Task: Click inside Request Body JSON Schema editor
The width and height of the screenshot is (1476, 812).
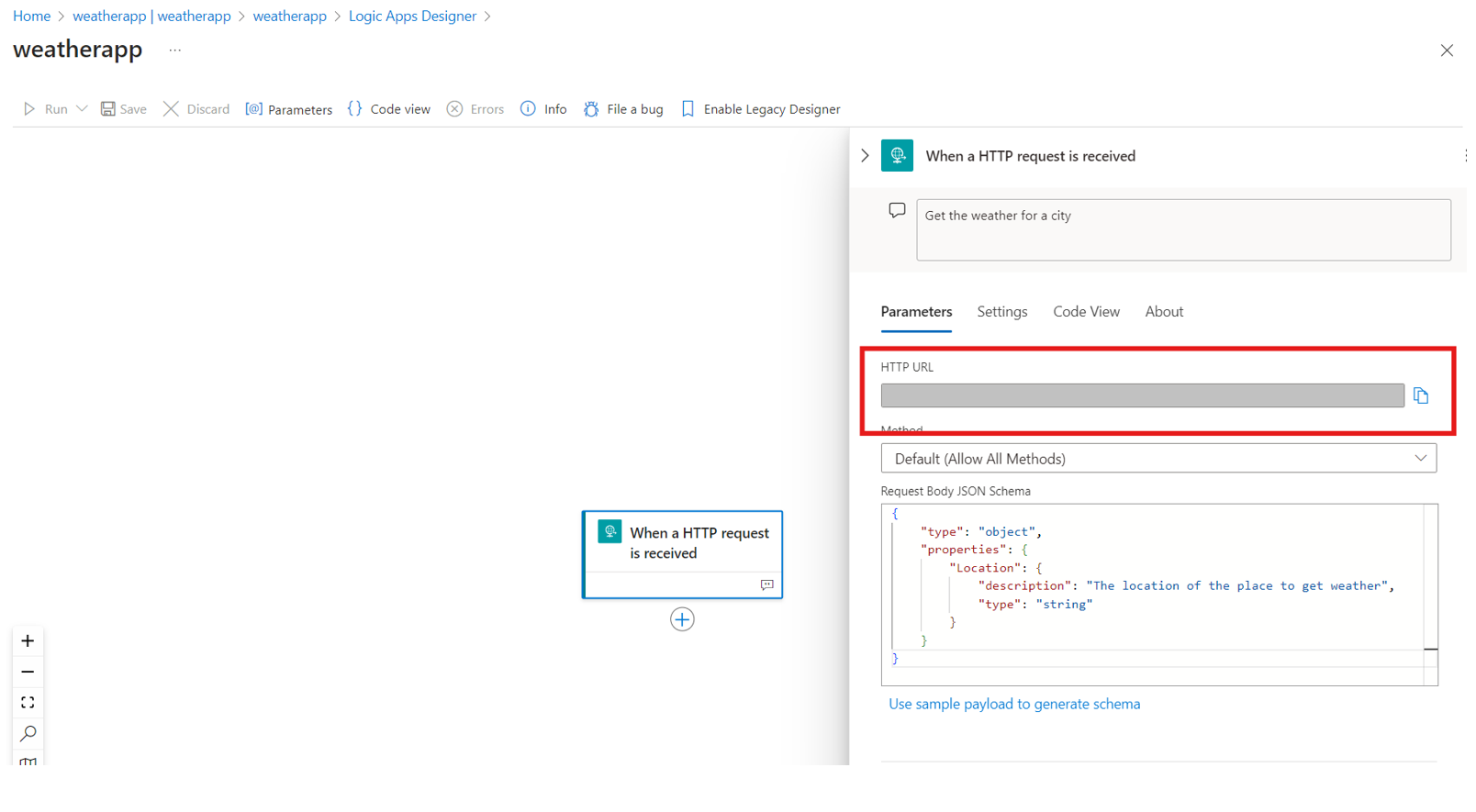Action: (x=1158, y=594)
